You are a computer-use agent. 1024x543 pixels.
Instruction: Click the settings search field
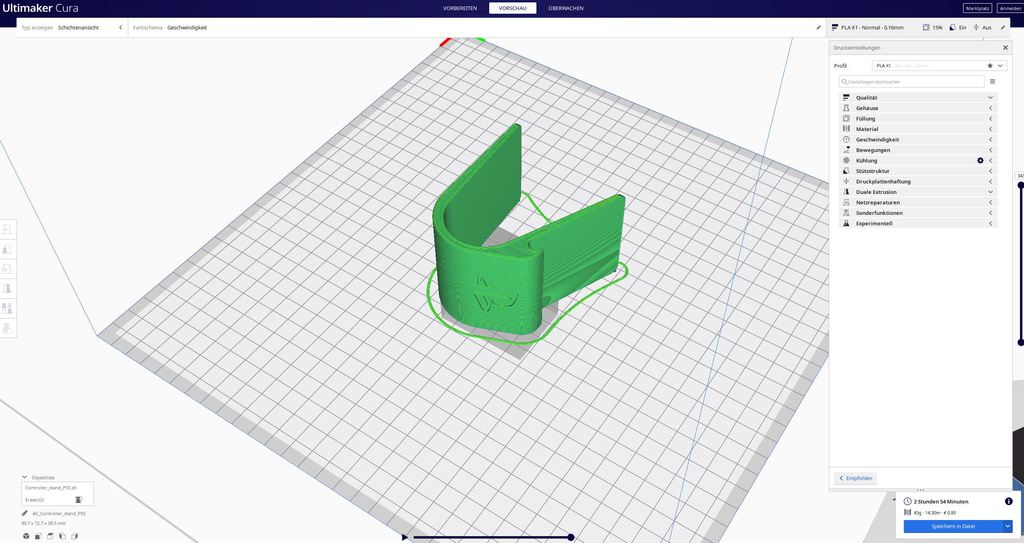912,82
